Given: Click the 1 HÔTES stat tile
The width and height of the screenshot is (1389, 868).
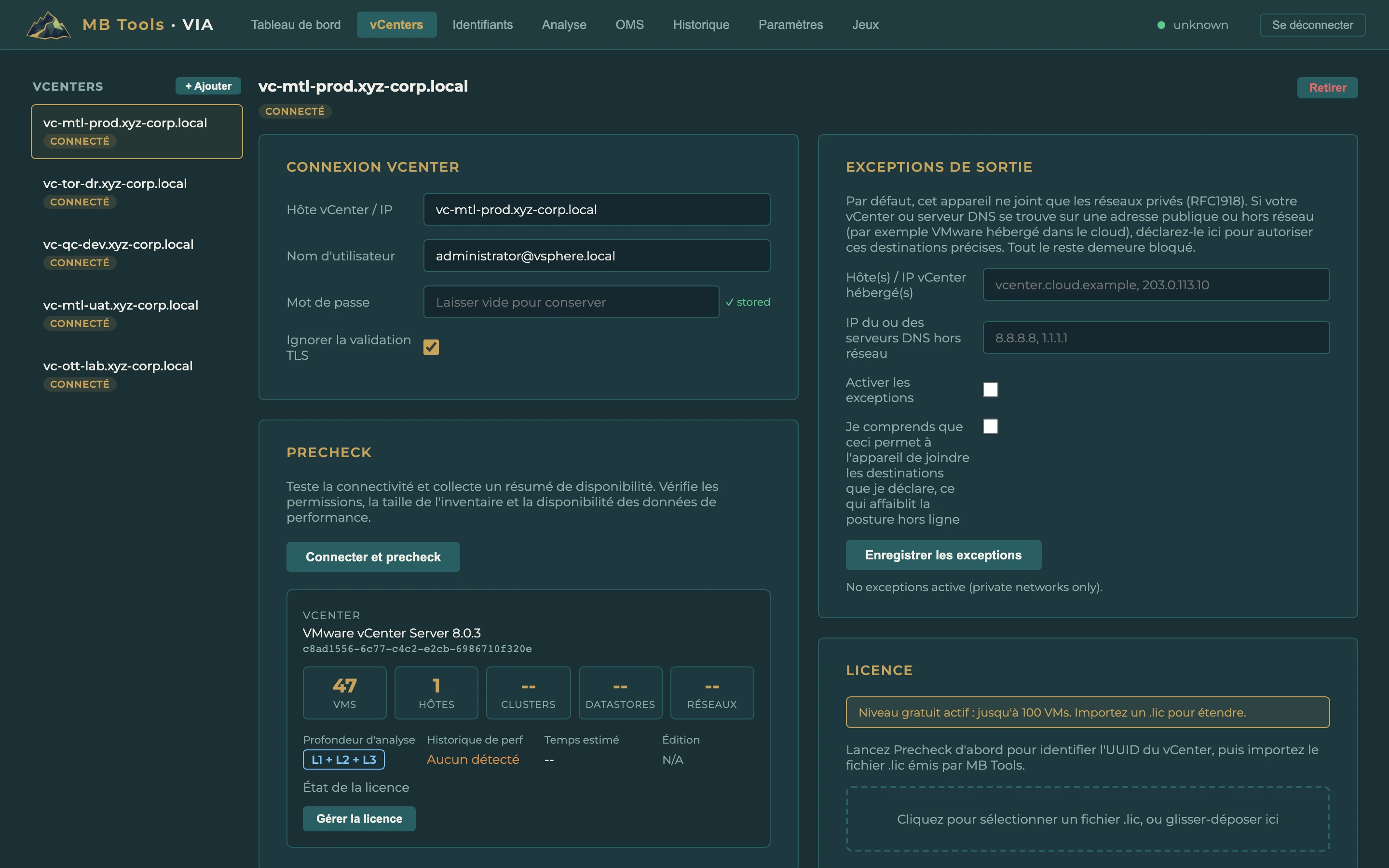Looking at the screenshot, I should pyautogui.click(x=436, y=693).
